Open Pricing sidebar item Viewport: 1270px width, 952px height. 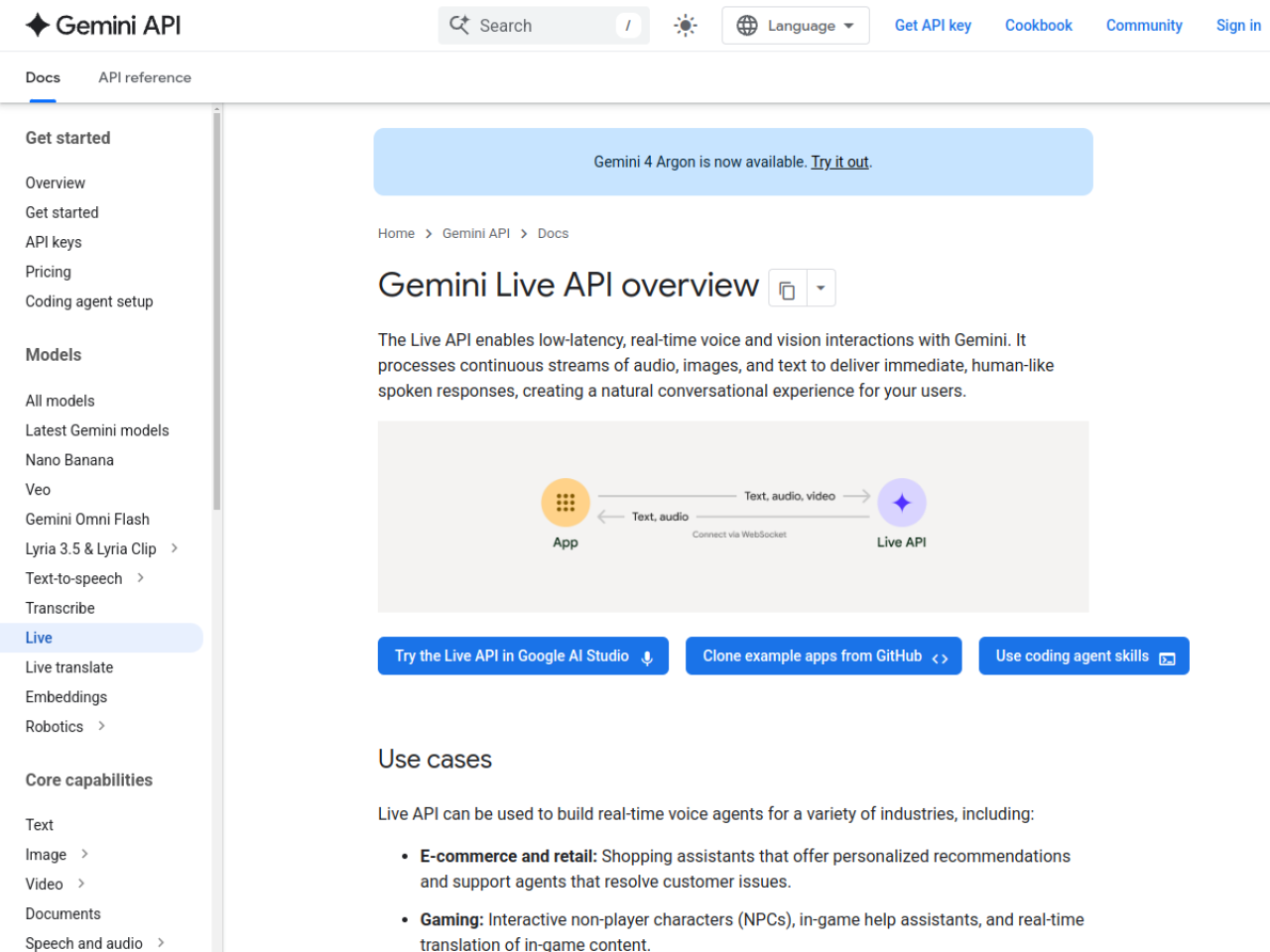pos(49,272)
